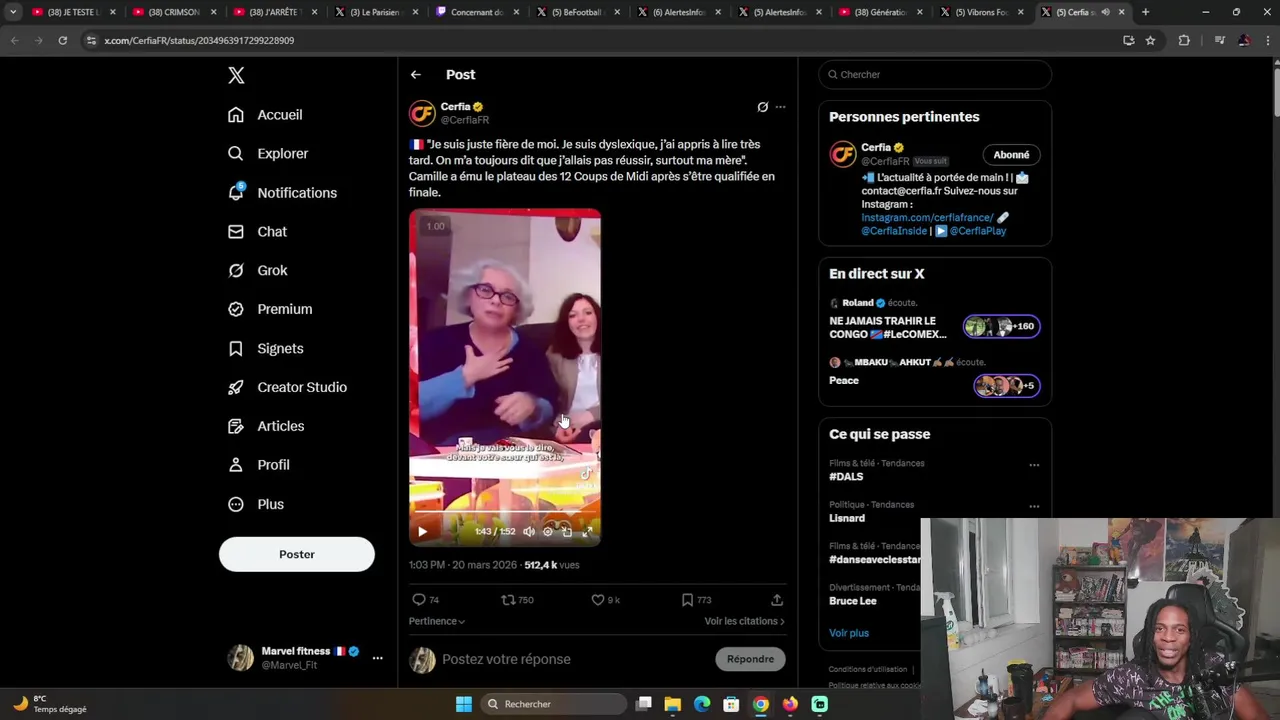This screenshot has width=1280, height=720.
Task: Go back with the Post arrow
Action: [x=416, y=75]
